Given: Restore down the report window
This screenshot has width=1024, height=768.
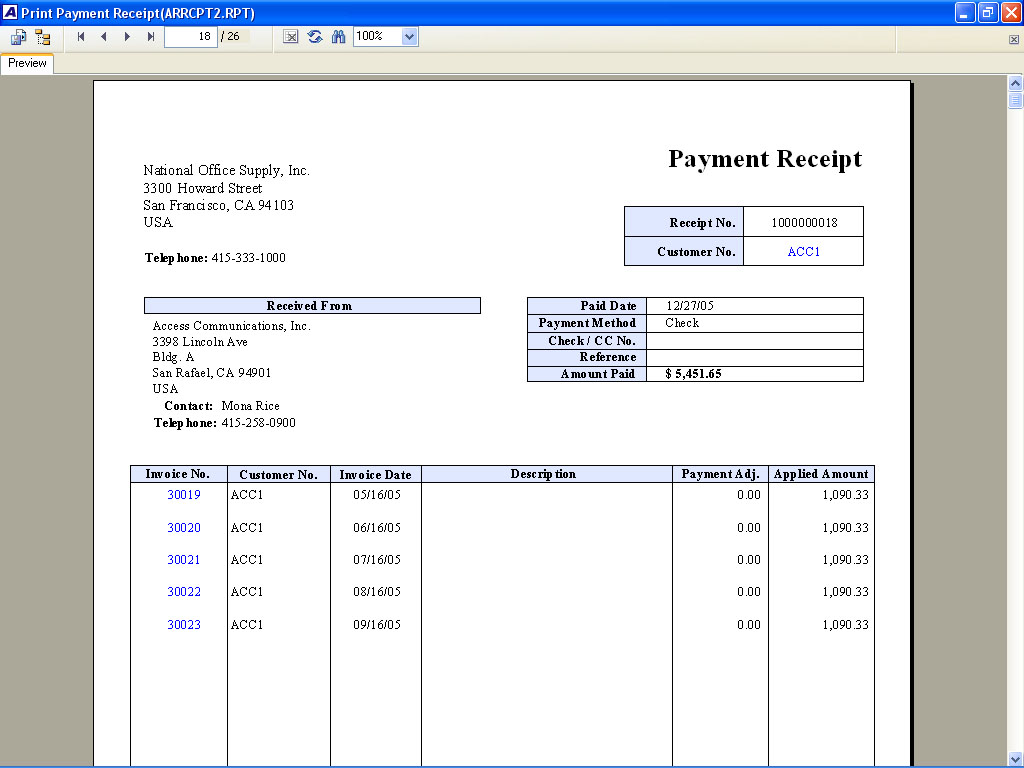Looking at the screenshot, I should tap(988, 13).
